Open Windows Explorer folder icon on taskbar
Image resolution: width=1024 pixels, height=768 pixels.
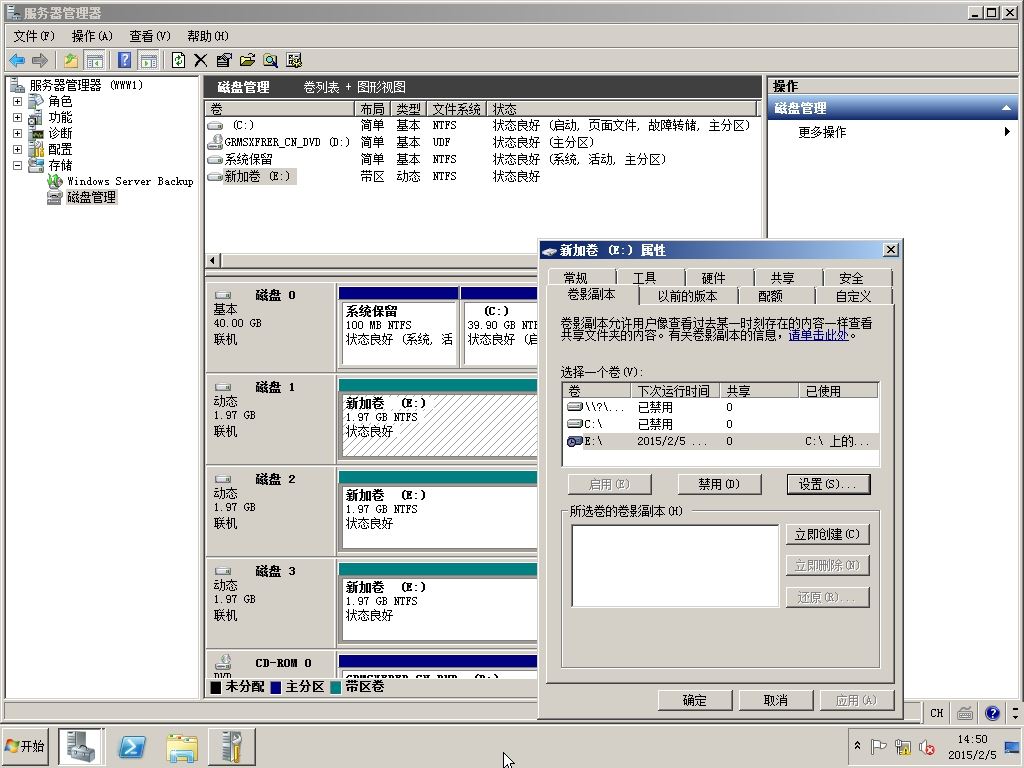tap(182, 746)
